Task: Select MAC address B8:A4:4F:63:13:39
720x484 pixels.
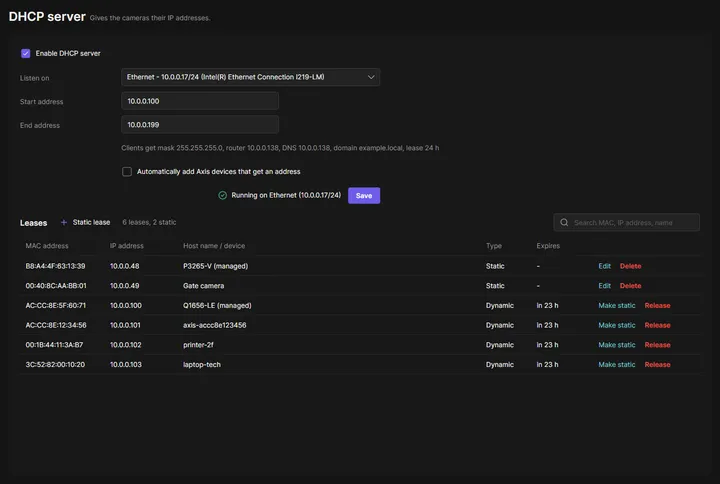Action: (x=55, y=266)
